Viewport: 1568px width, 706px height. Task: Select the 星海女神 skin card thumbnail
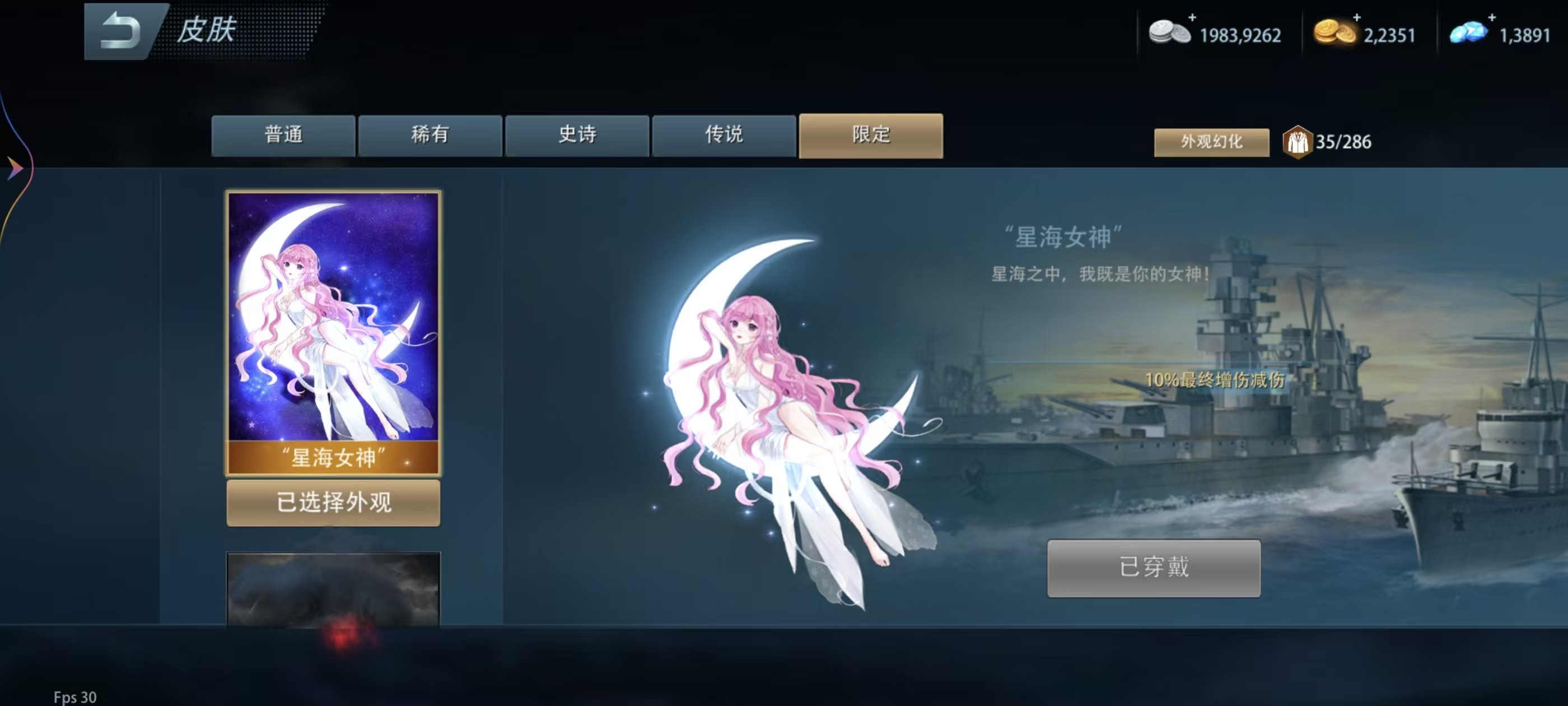coord(334,333)
